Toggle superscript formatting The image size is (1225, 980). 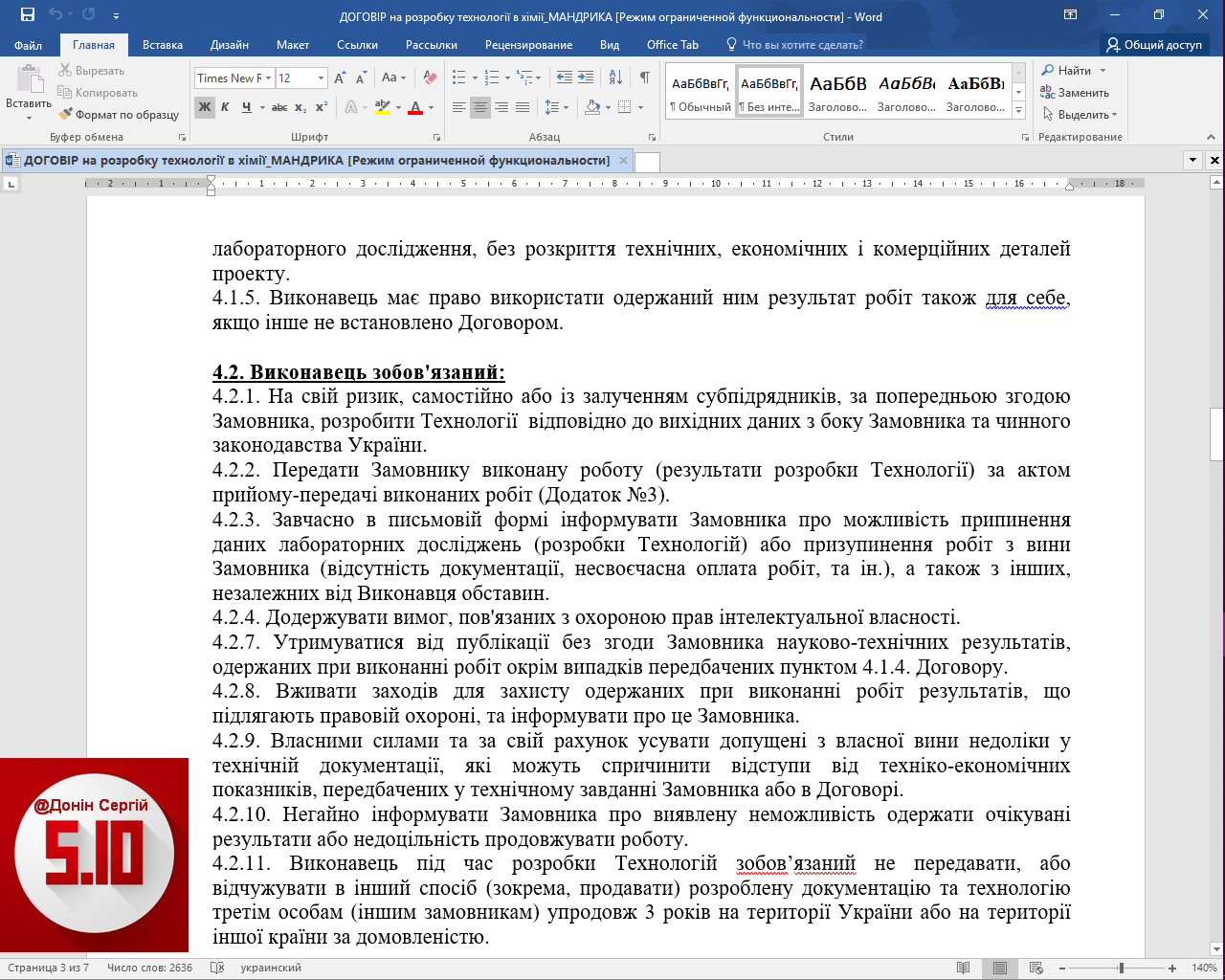point(321,107)
